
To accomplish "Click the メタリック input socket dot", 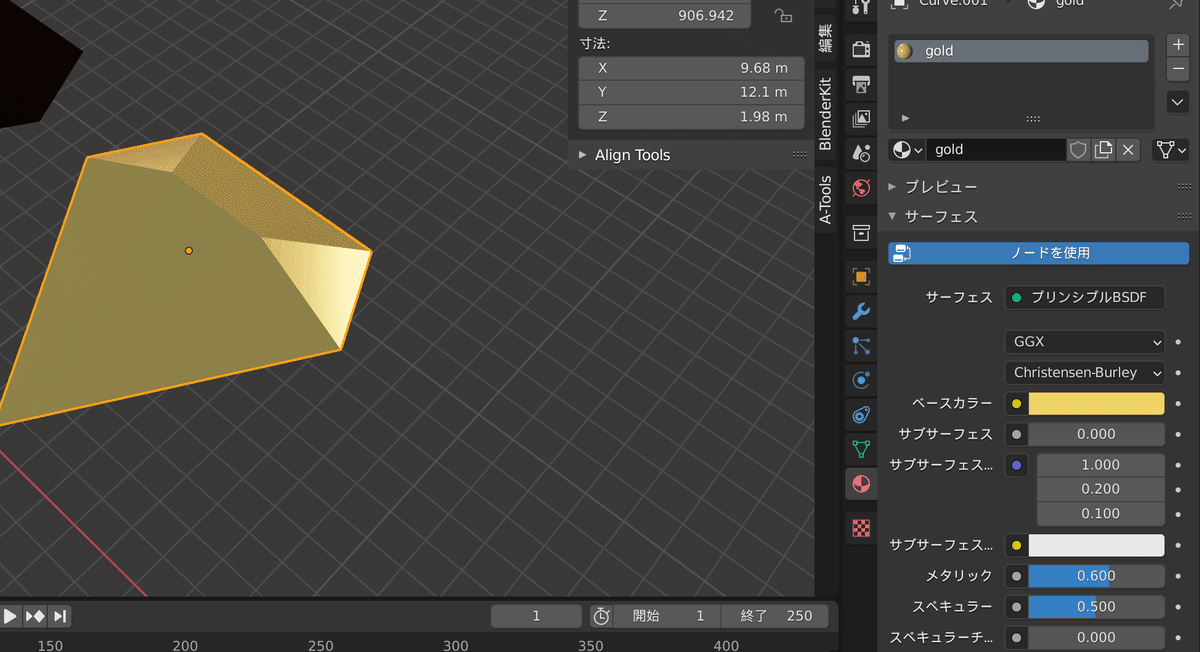I will [x=1016, y=576].
